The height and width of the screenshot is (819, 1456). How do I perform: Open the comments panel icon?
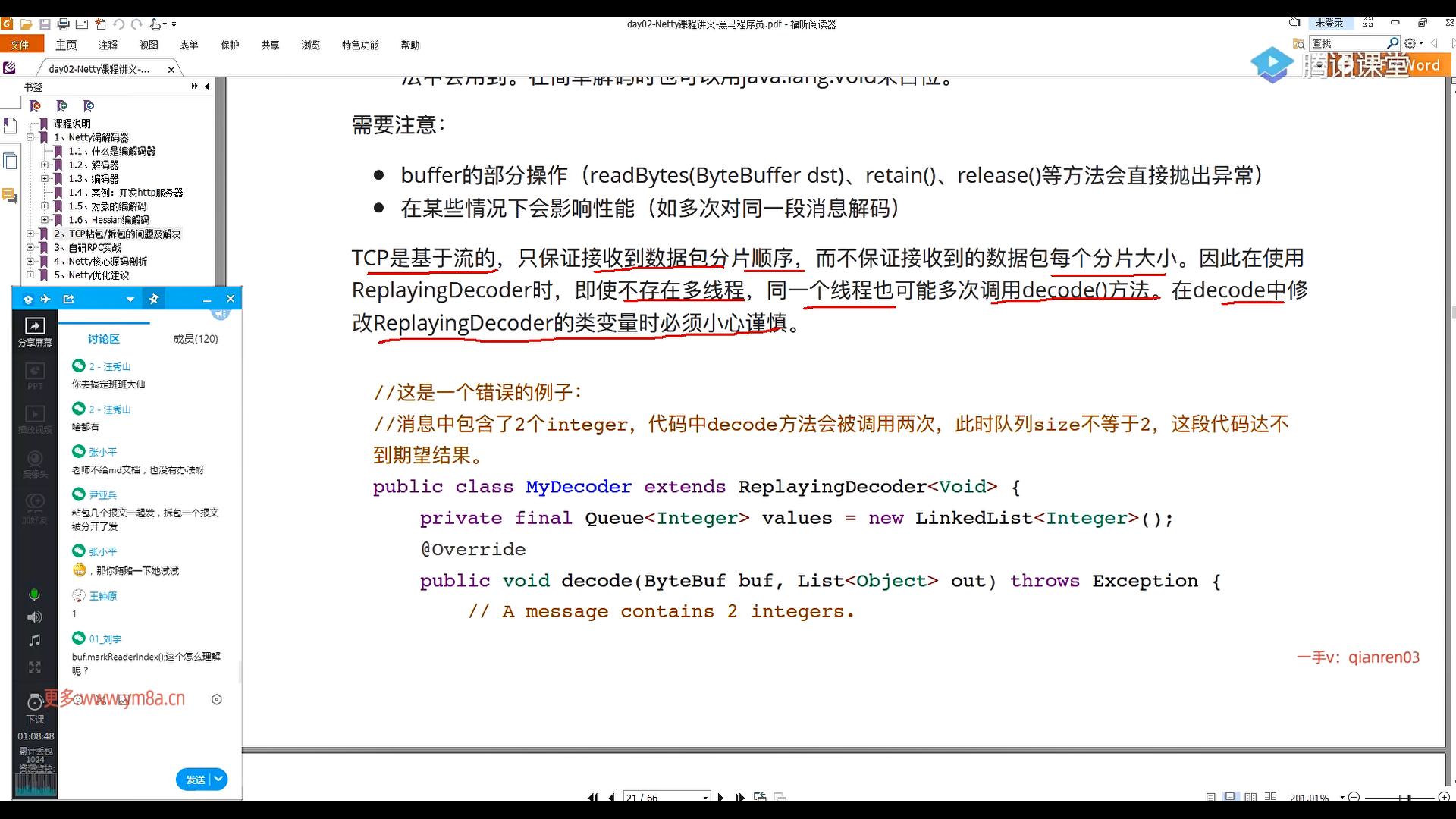[10, 196]
